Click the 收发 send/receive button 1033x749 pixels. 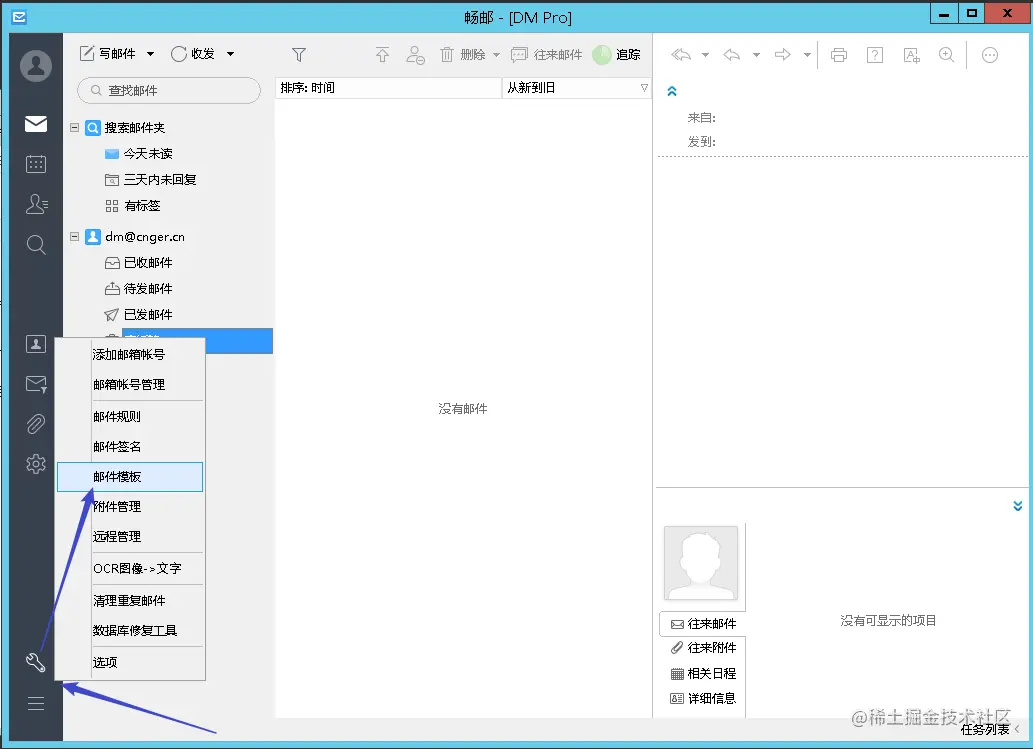193,54
